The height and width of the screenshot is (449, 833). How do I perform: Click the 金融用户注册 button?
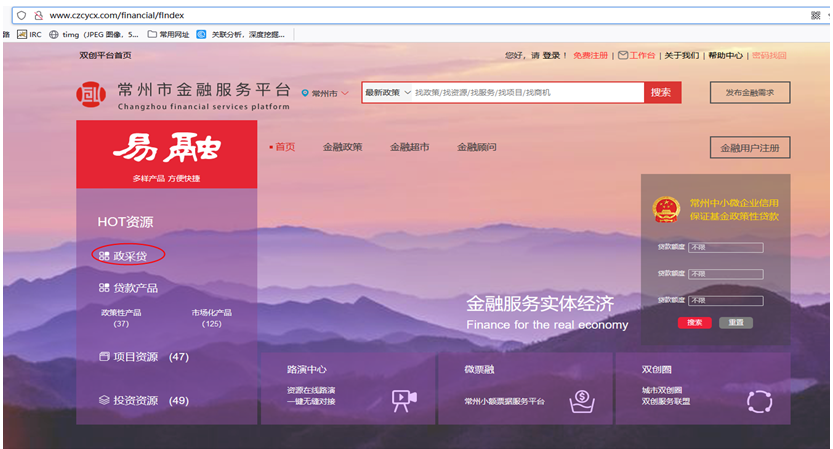(x=749, y=148)
